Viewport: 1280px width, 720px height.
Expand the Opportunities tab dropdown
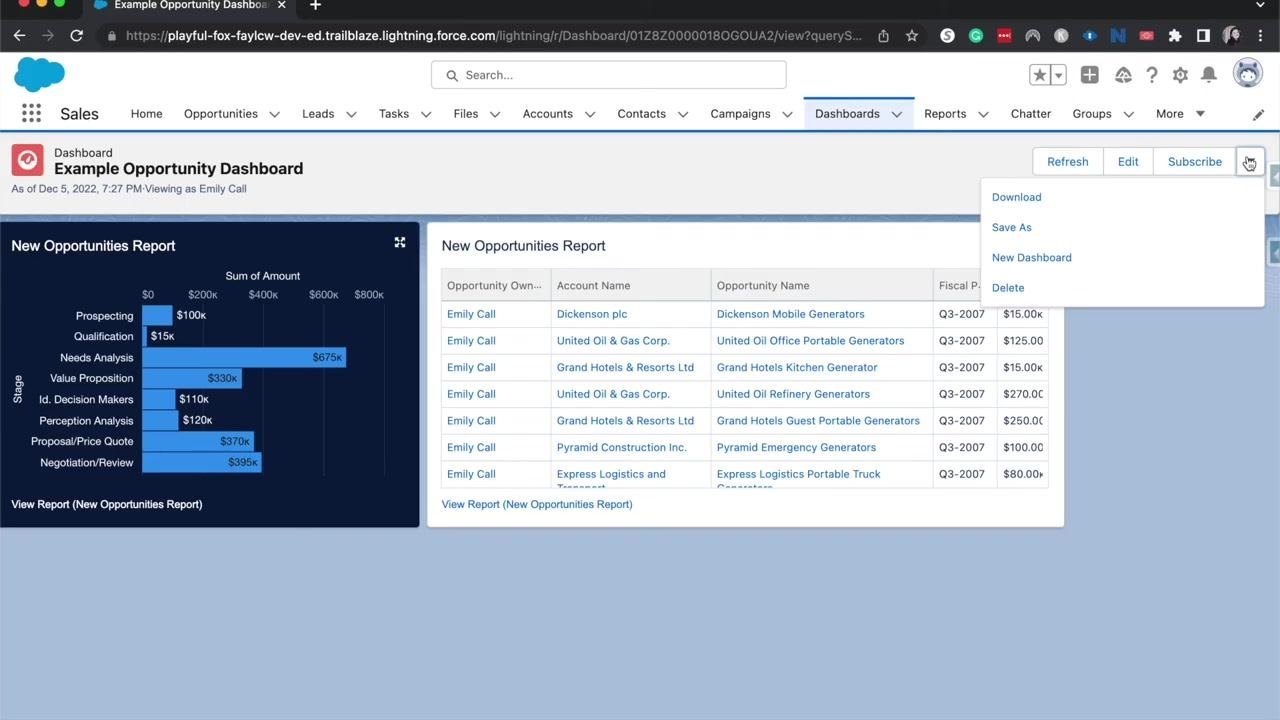point(274,114)
